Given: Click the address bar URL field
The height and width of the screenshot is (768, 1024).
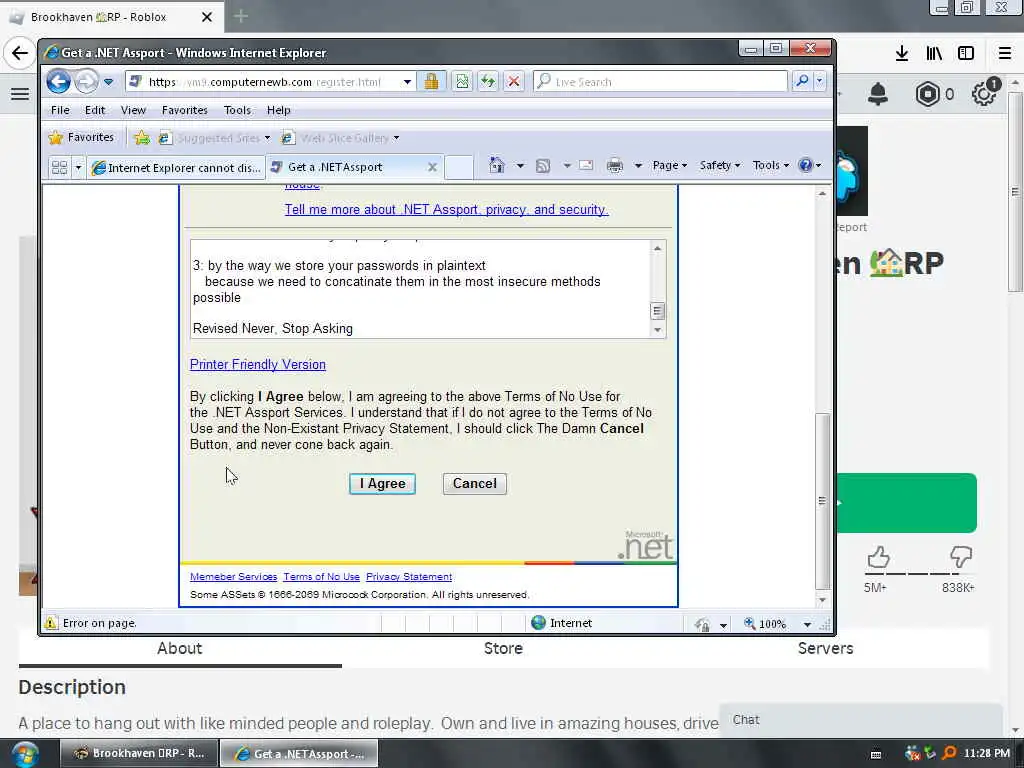Looking at the screenshot, I should click(x=263, y=82).
